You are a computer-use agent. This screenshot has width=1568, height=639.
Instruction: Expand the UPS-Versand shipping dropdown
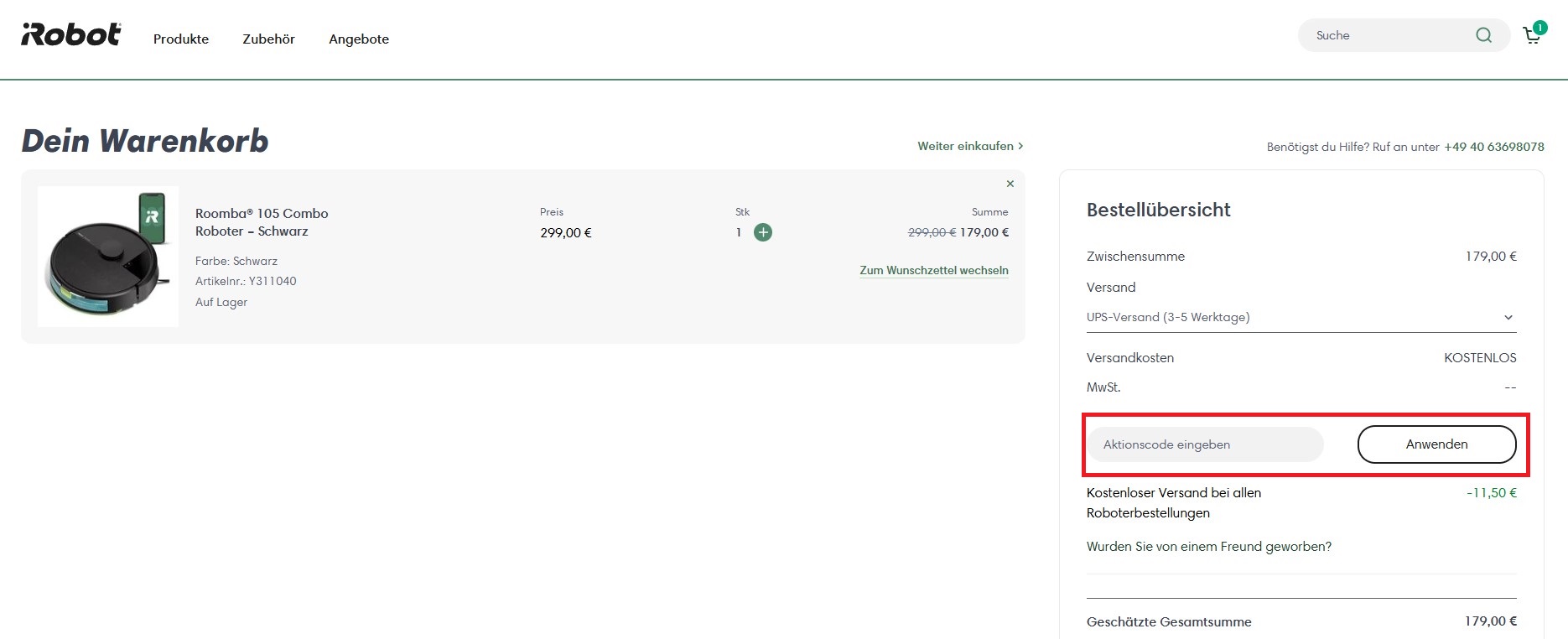pos(1301,317)
